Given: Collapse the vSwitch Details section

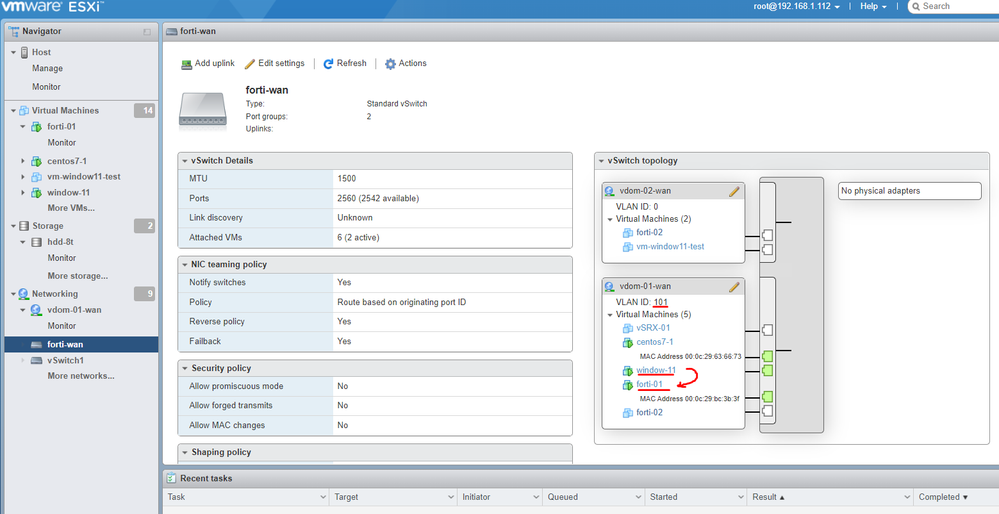Looking at the screenshot, I should [185, 161].
